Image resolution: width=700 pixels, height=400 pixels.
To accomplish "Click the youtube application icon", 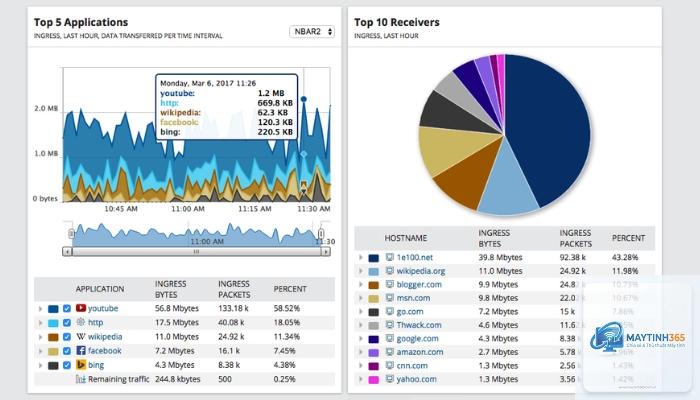I will 81,308.
